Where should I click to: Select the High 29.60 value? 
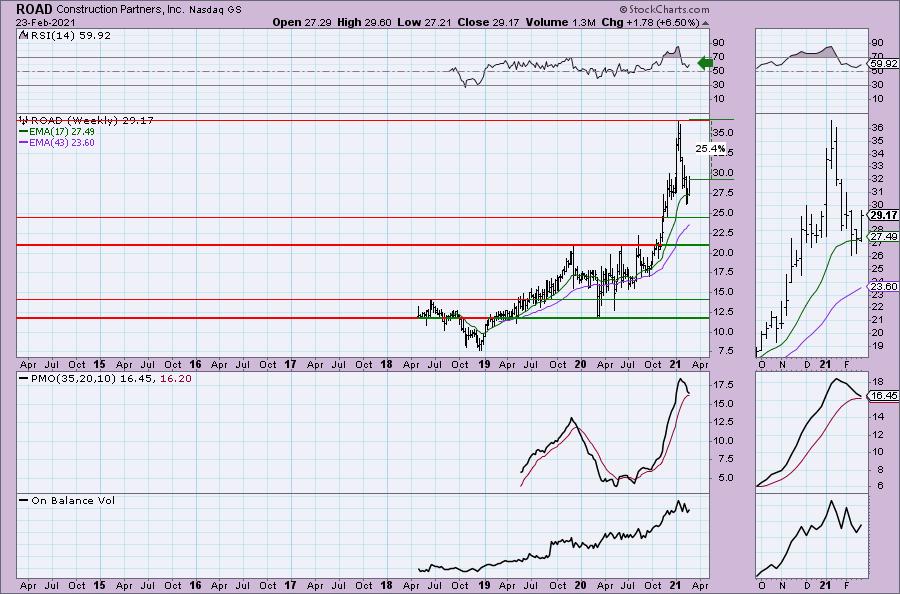point(364,22)
